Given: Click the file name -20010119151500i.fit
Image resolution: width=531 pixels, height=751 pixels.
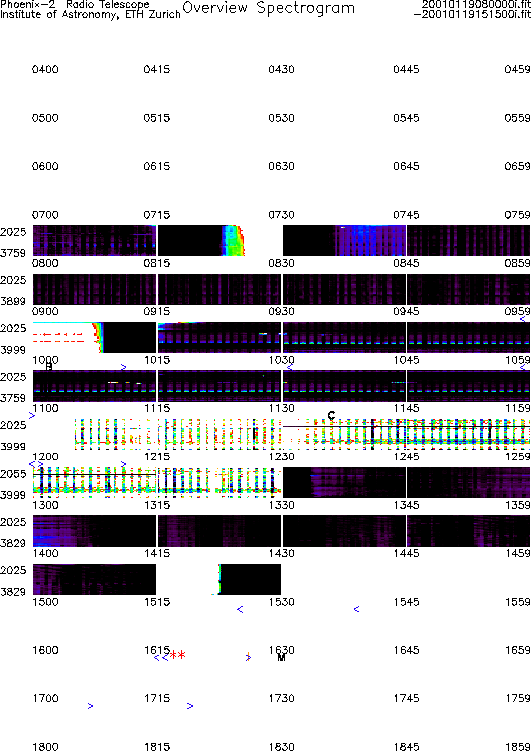Looking at the screenshot, I should (472, 14).
